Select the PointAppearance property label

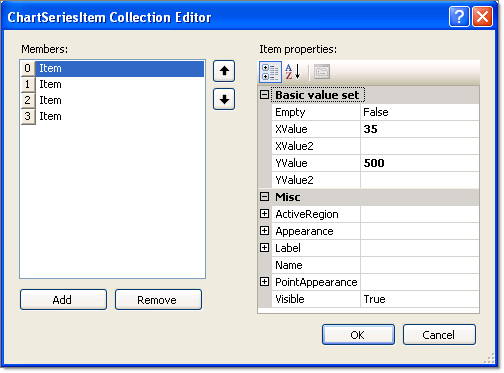coord(316,282)
